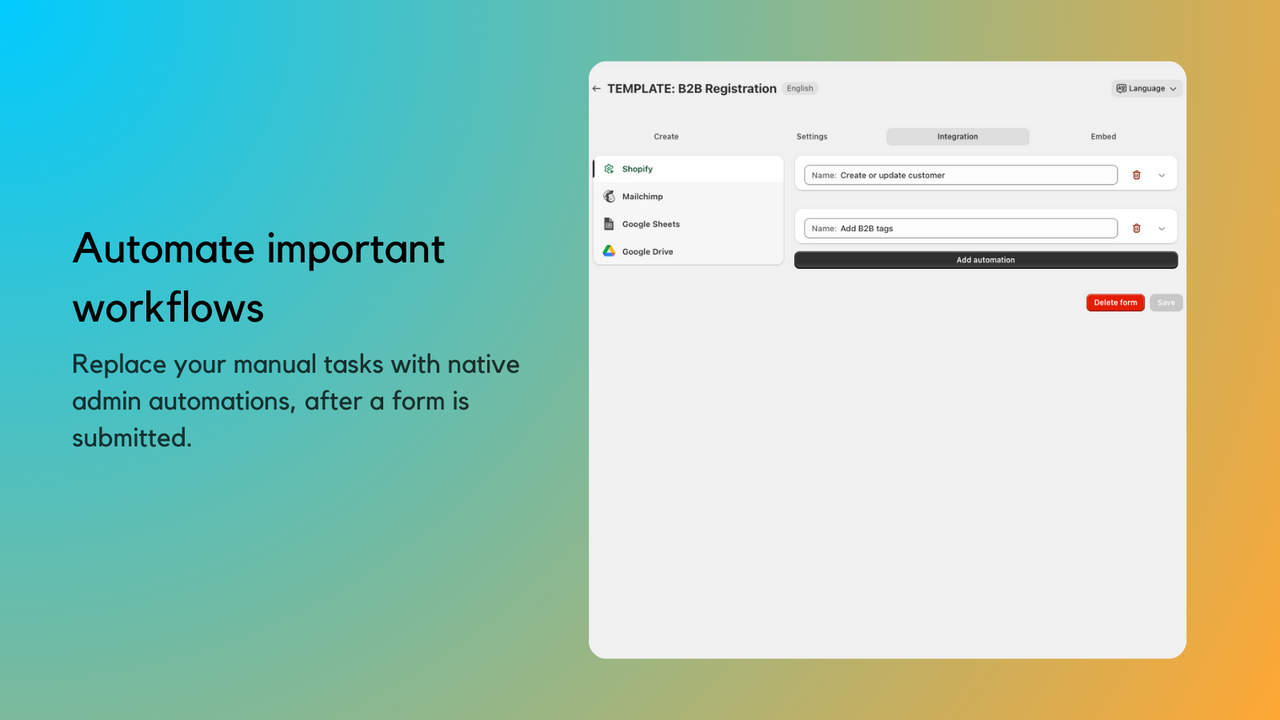1280x720 pixels.
Task: Click the TEMPLATE: B2B Registration title
Action: [692, 89]
